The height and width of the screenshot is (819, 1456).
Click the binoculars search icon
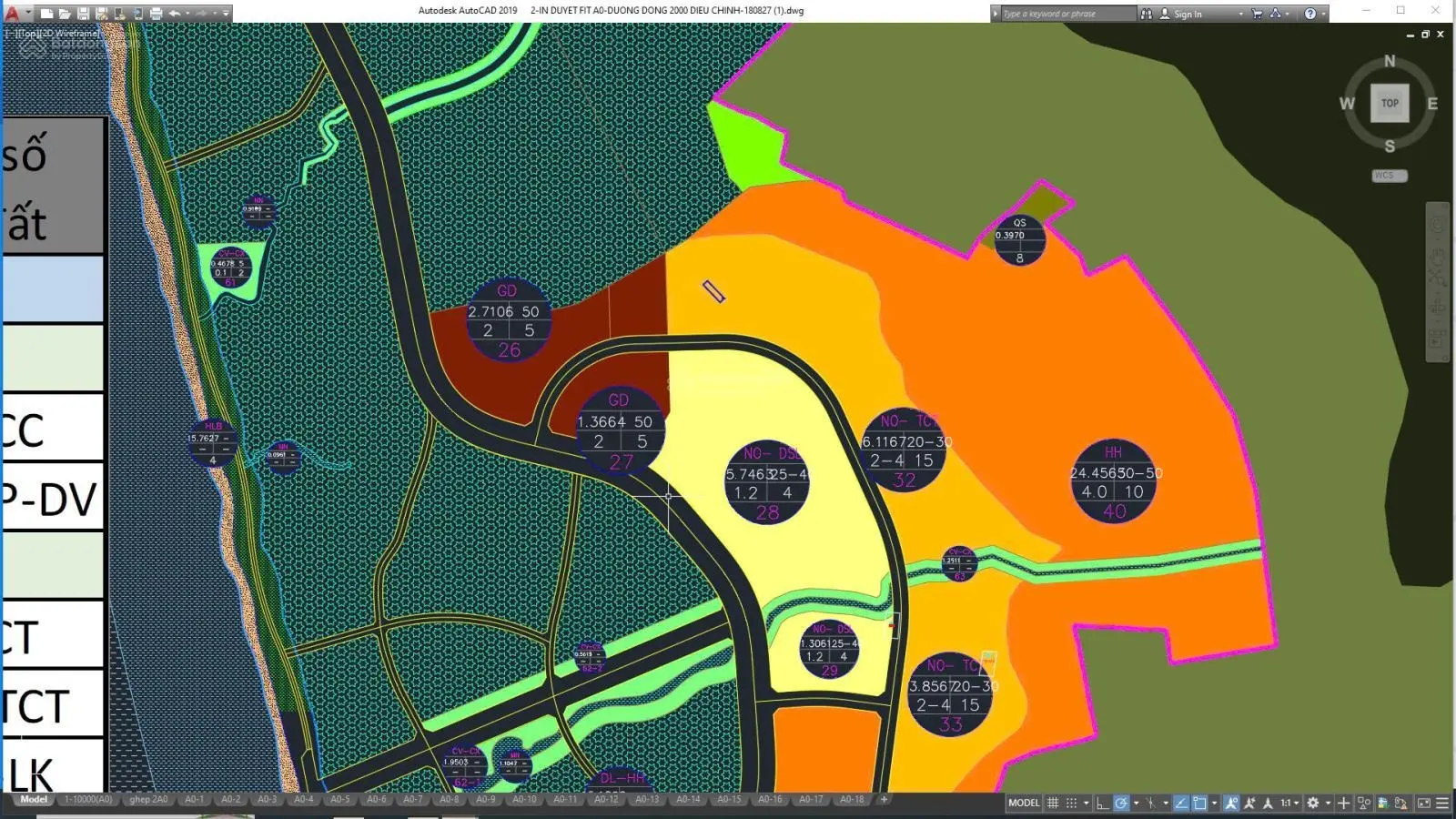tap(1147, 14)
